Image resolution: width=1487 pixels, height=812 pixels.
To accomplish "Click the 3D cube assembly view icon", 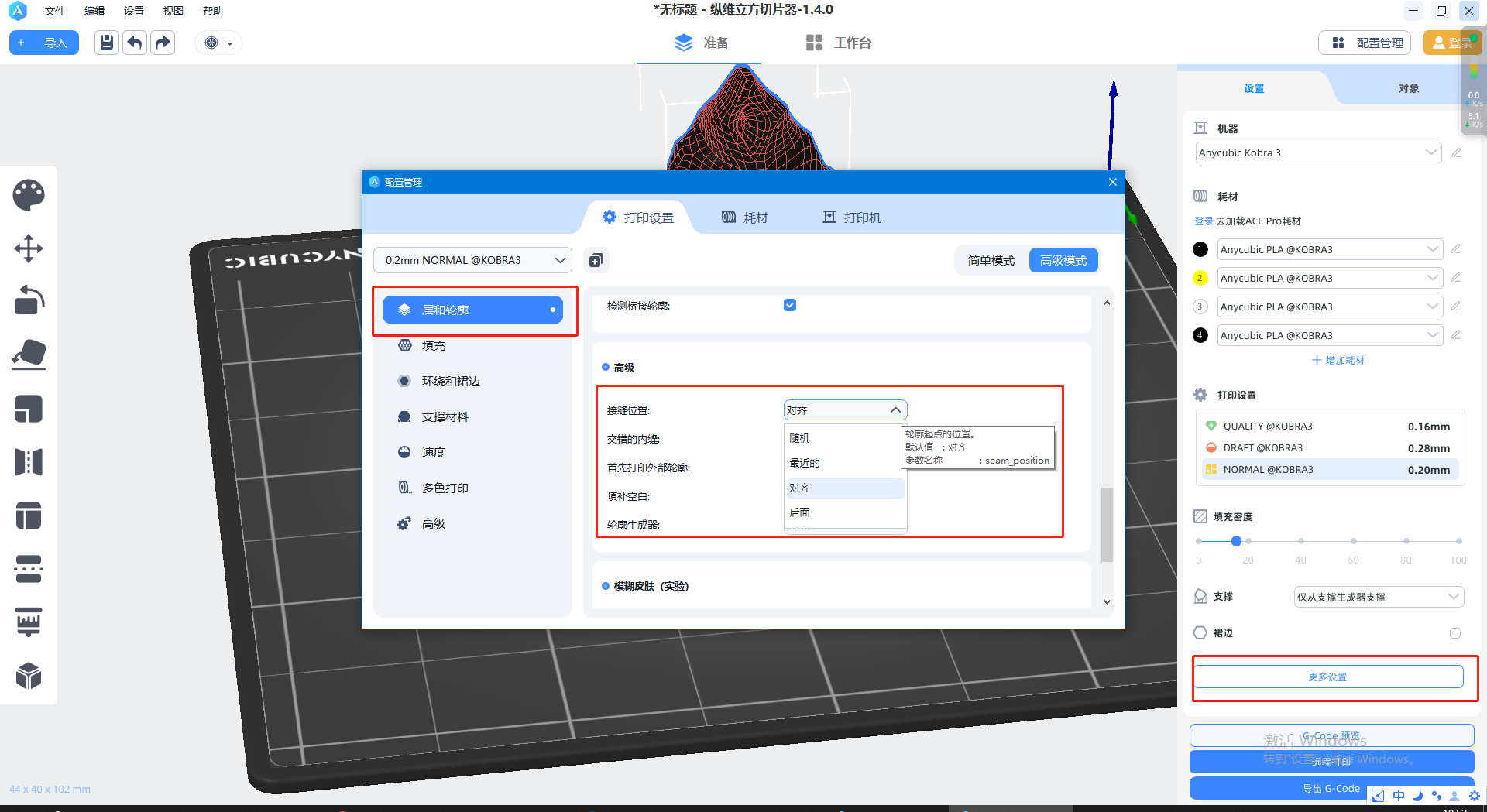I will click(x=29, y=676).
